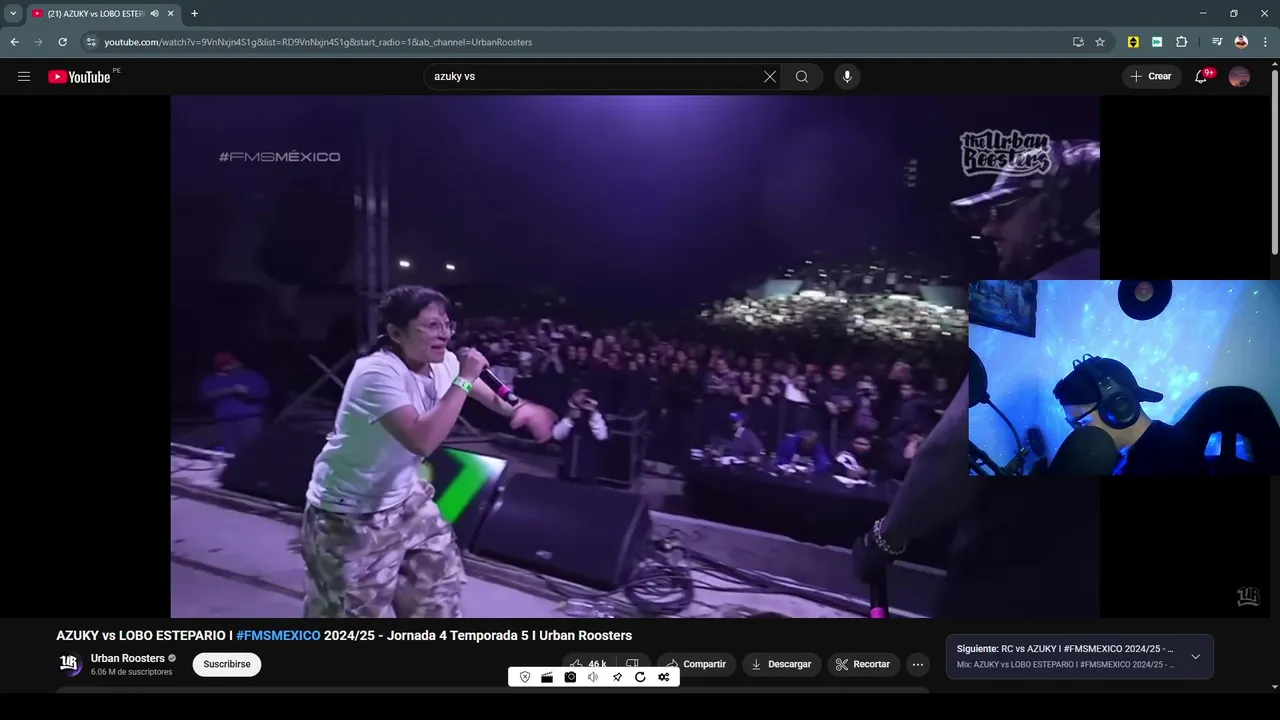This screenshot has height=720, width=1280.
Task: Open the Crear menu
Action: point(1151,77)
